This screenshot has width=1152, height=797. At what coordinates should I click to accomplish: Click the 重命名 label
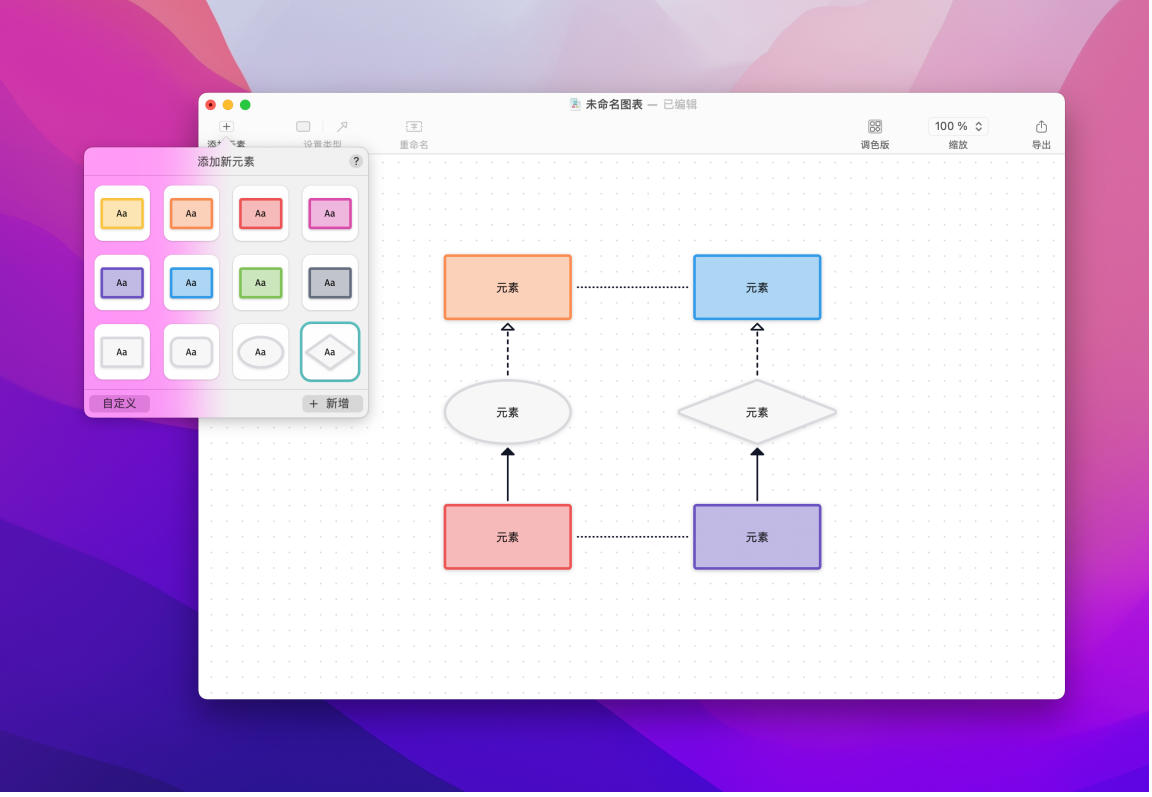(x=414, y=145)
